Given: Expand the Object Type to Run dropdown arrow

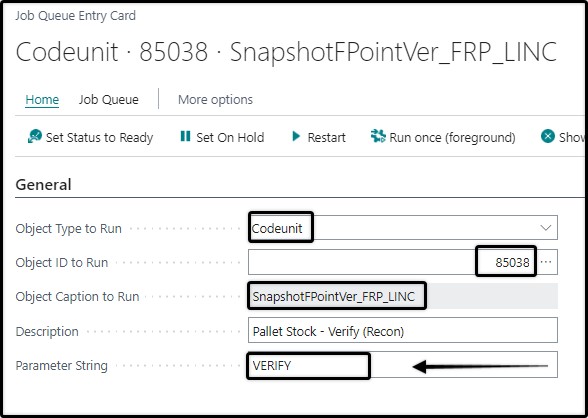Looking at the screenshot, I should (546, 228).
